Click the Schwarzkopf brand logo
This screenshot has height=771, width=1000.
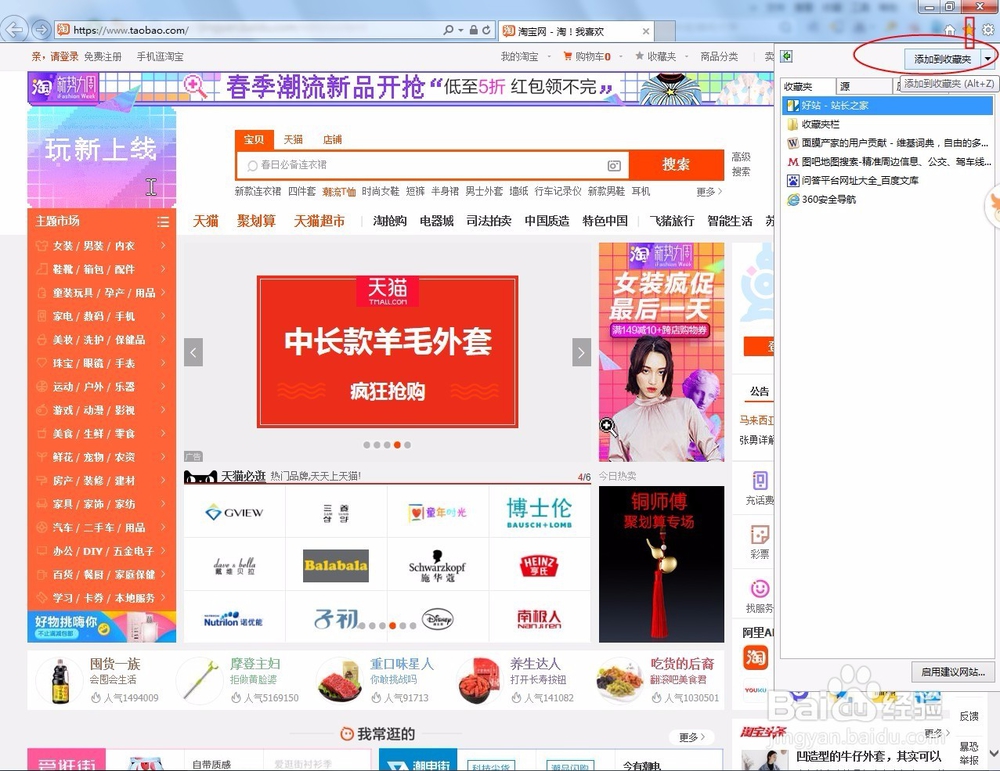point(437,565)
